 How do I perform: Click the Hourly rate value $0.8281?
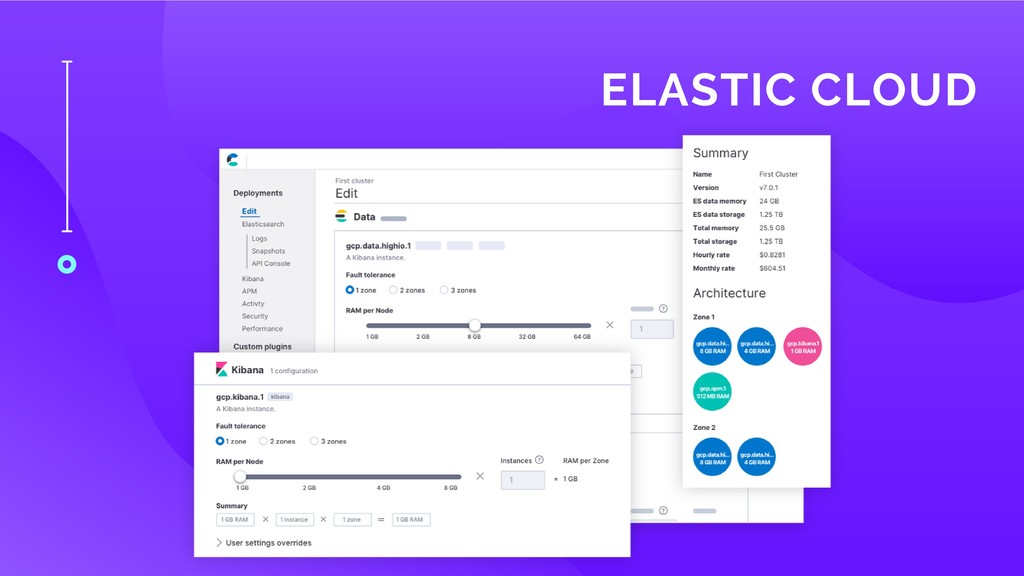tap(772, 255)
